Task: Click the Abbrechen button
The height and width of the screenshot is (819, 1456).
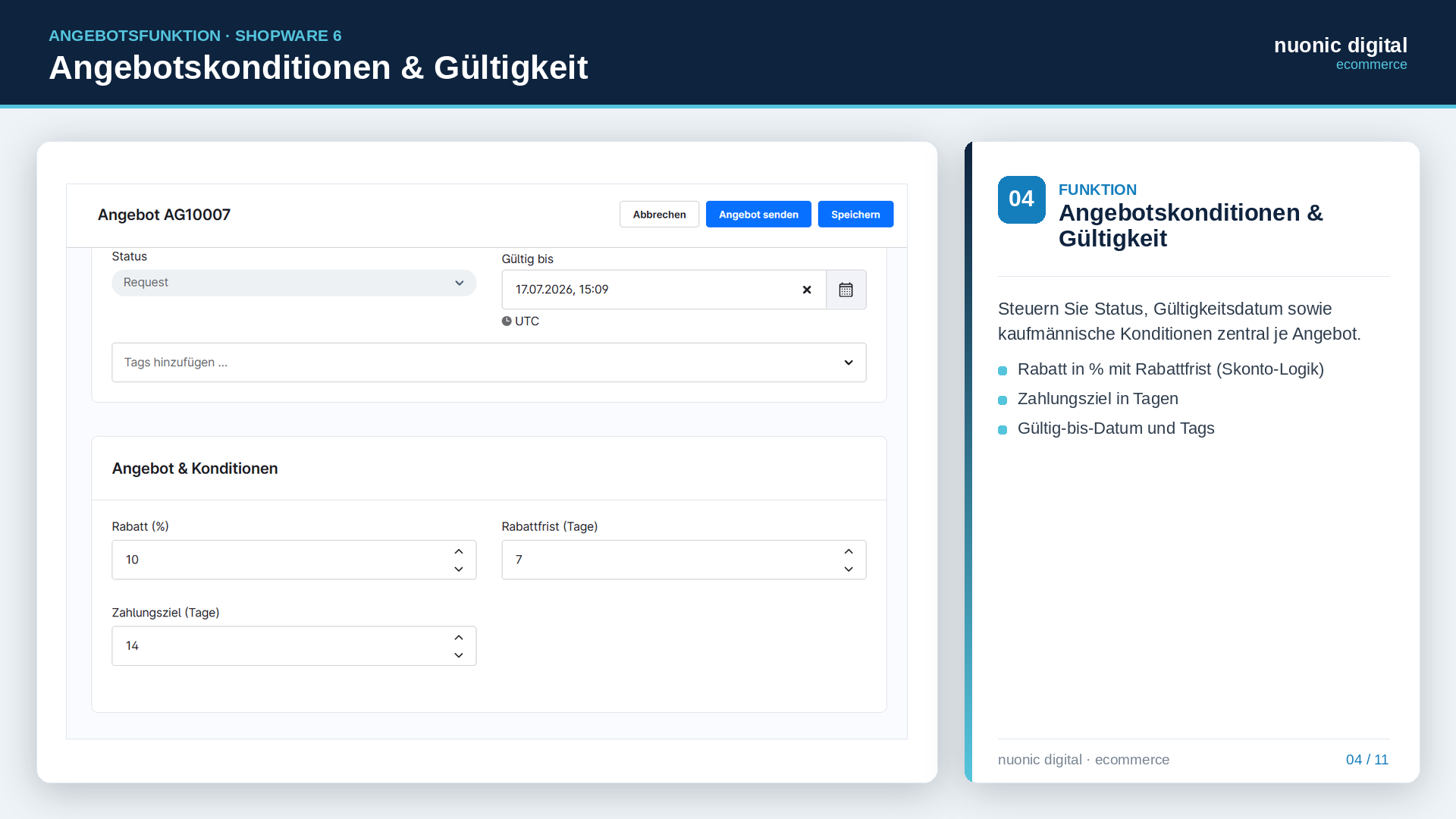Action: (x=659, y=215)
